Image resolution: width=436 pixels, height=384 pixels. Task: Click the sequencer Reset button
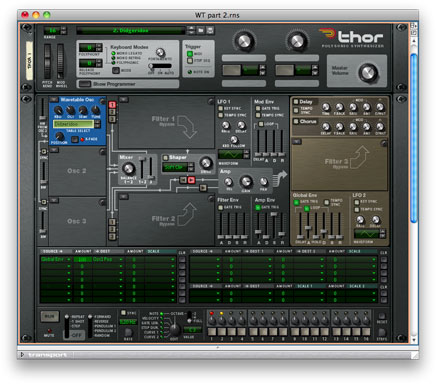pyautogui.click(x=382, y=316)
